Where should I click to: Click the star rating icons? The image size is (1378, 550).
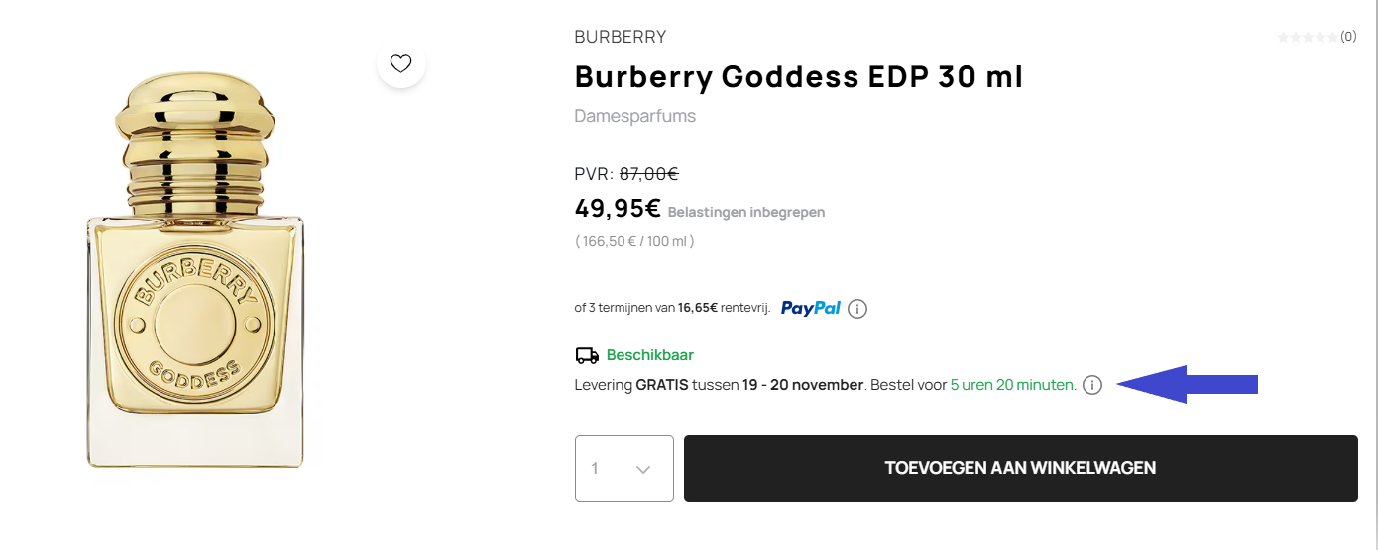(x=1307, y=37)
